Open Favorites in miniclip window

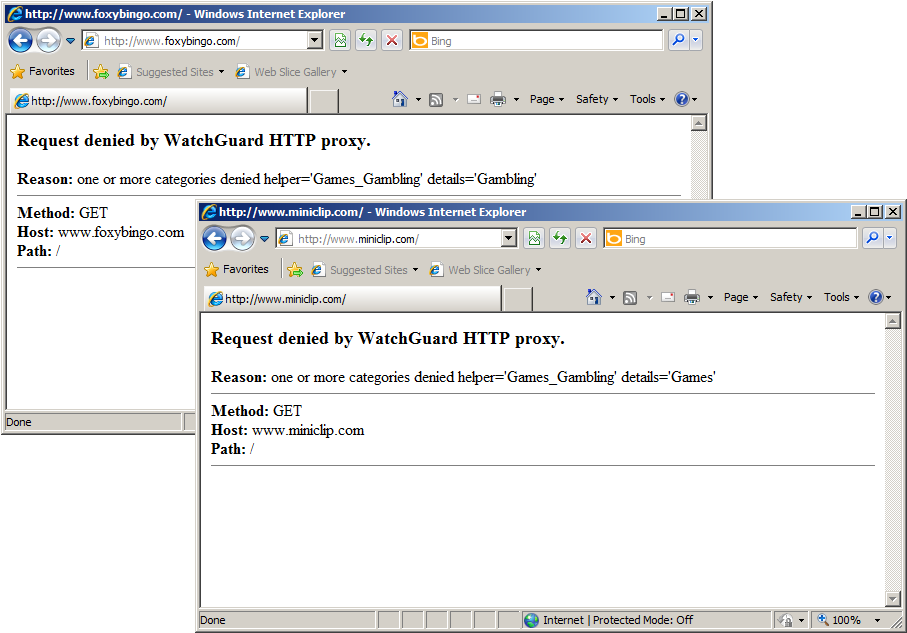point(237,269)
